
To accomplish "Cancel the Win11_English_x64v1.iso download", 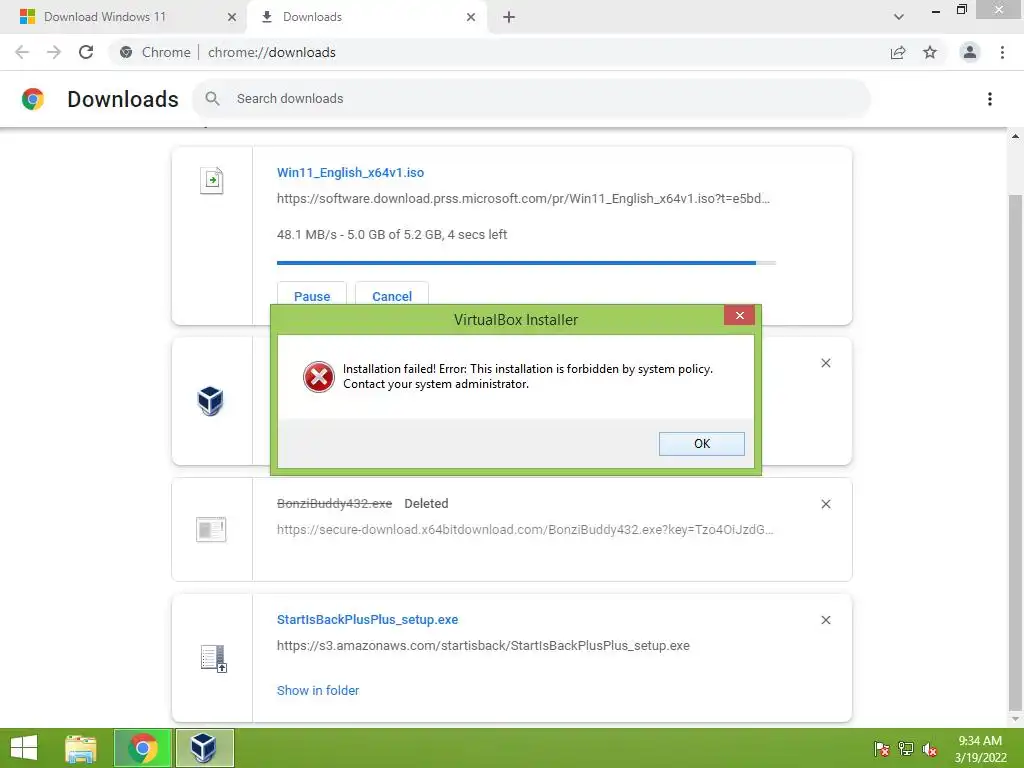I will [392, 295].
